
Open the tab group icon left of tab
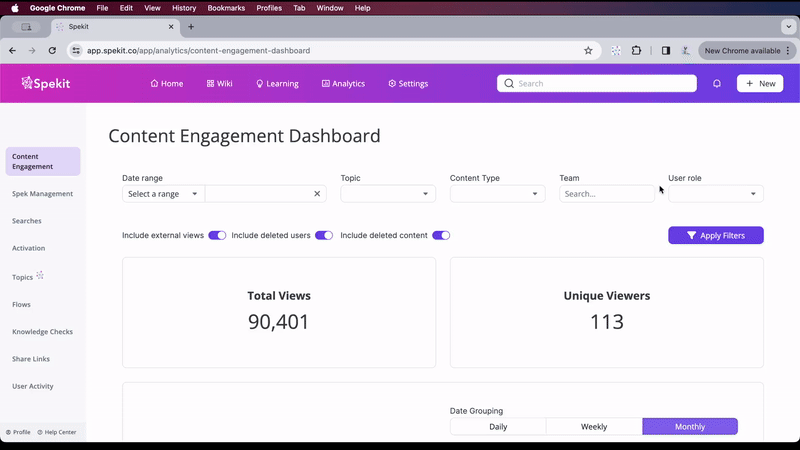tap(26, 27)
